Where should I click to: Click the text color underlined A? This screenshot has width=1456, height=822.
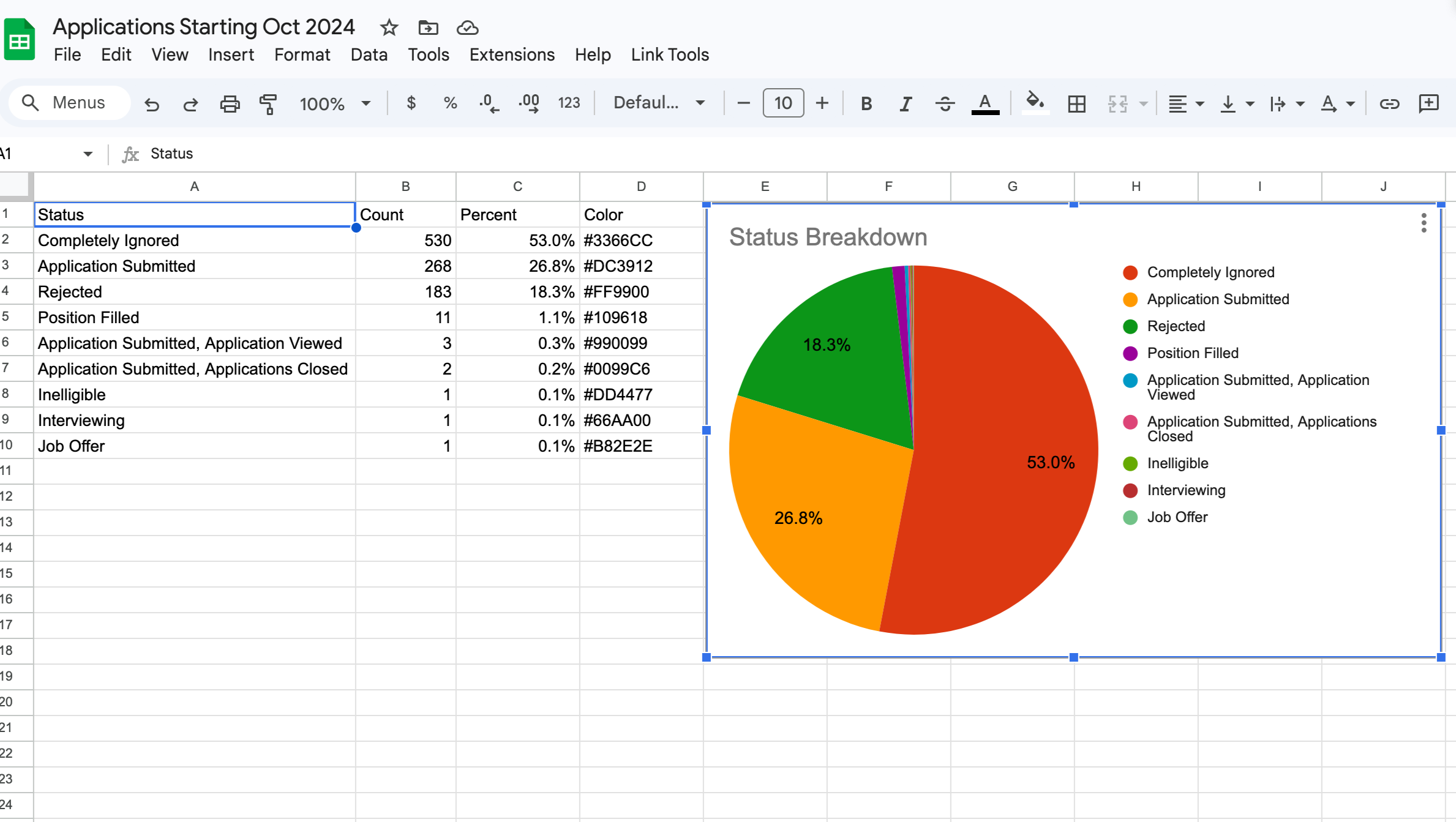pyautogui.click(x=985, y=103)
